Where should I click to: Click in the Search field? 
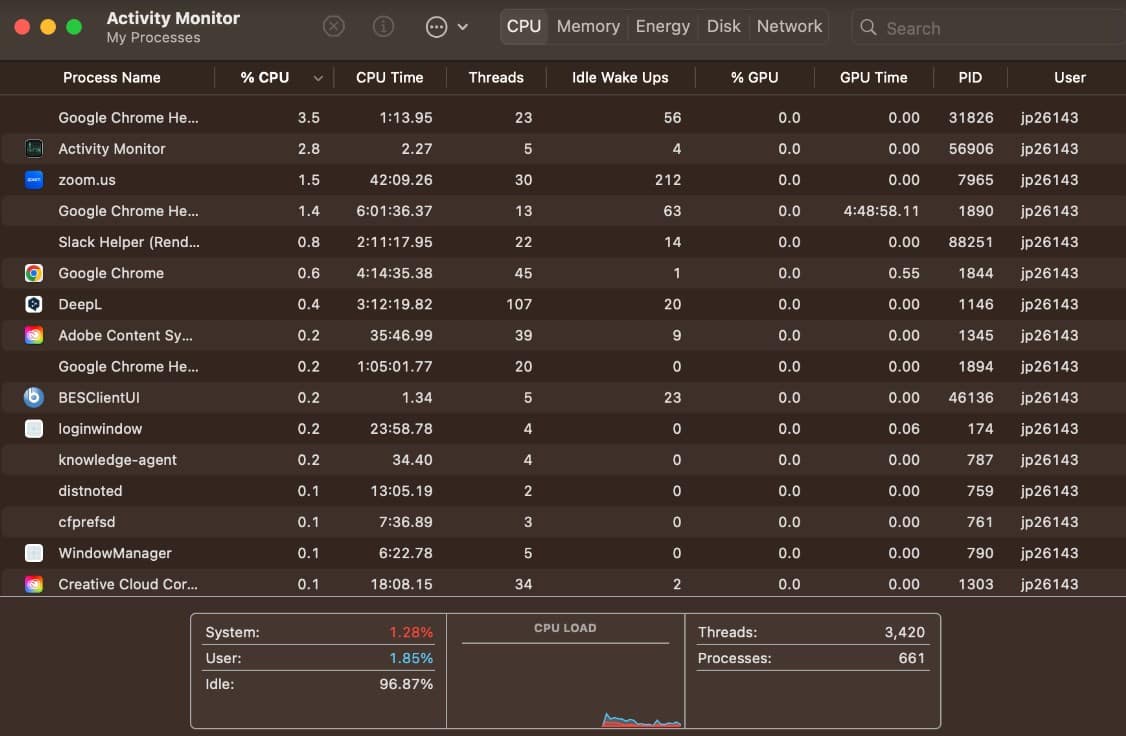click(x=991, y=28)
